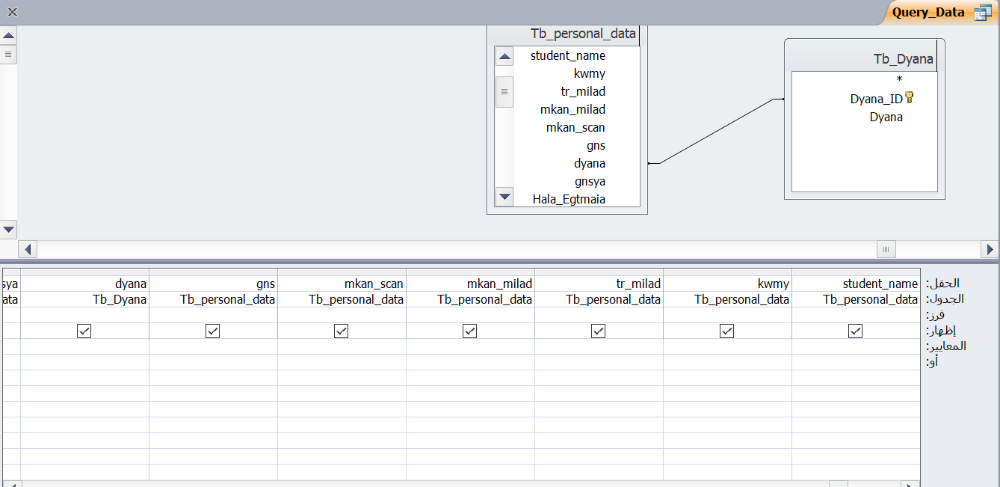Click table cell under student_name column
1000x487 pixels.
pos(855,300)
